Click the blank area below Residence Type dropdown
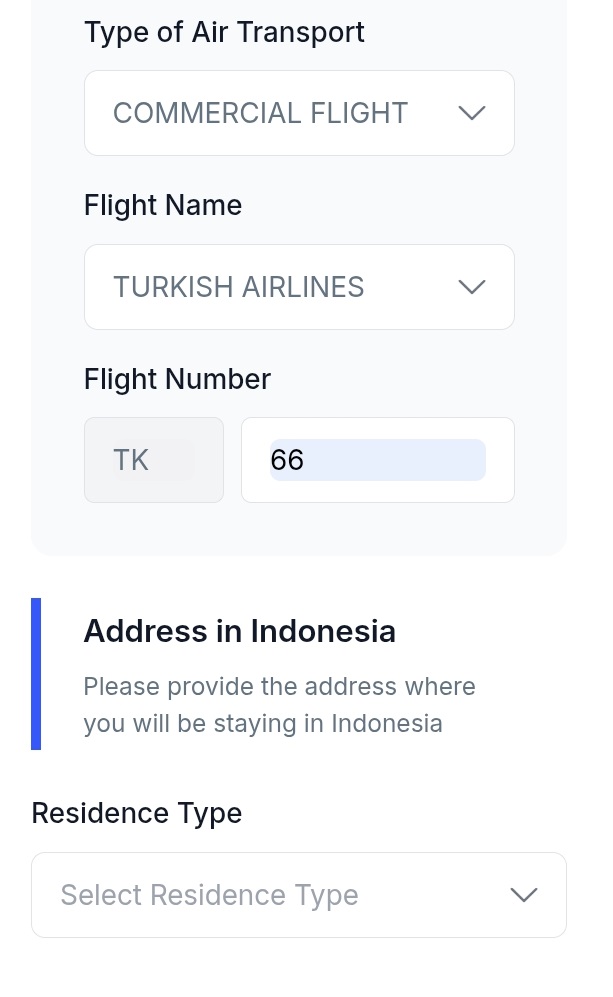Image resolution: width=613 pixels, height=997 pixels. (x=298, y=968)
